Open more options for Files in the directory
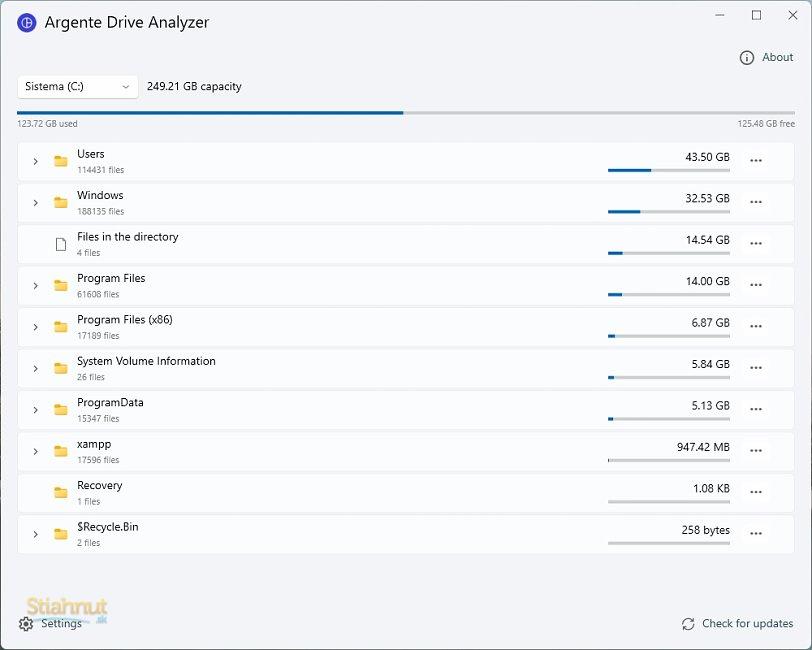 click(756, 243)
